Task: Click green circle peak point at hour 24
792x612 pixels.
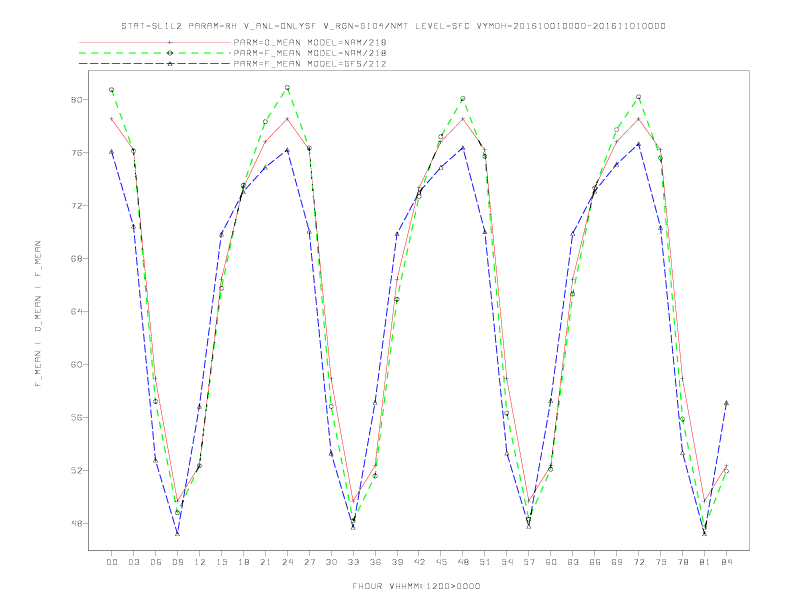Action: [287, 88]
